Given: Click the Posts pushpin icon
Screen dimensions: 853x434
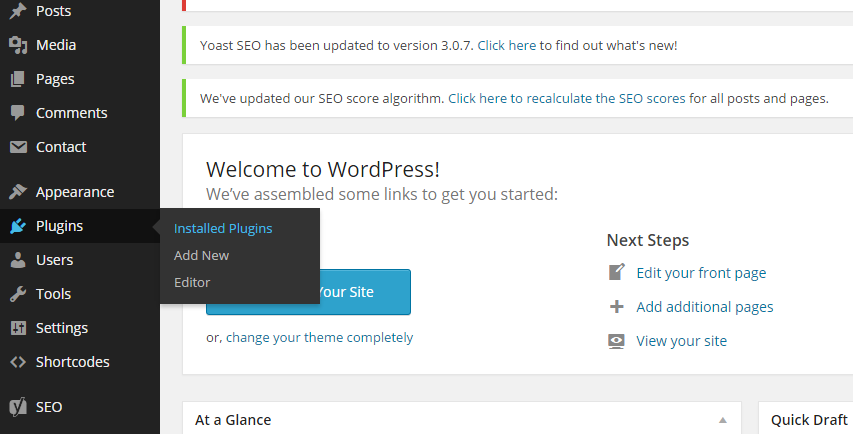Looking at the screenshot, I should pyautogui.click(x=17, y=11).
